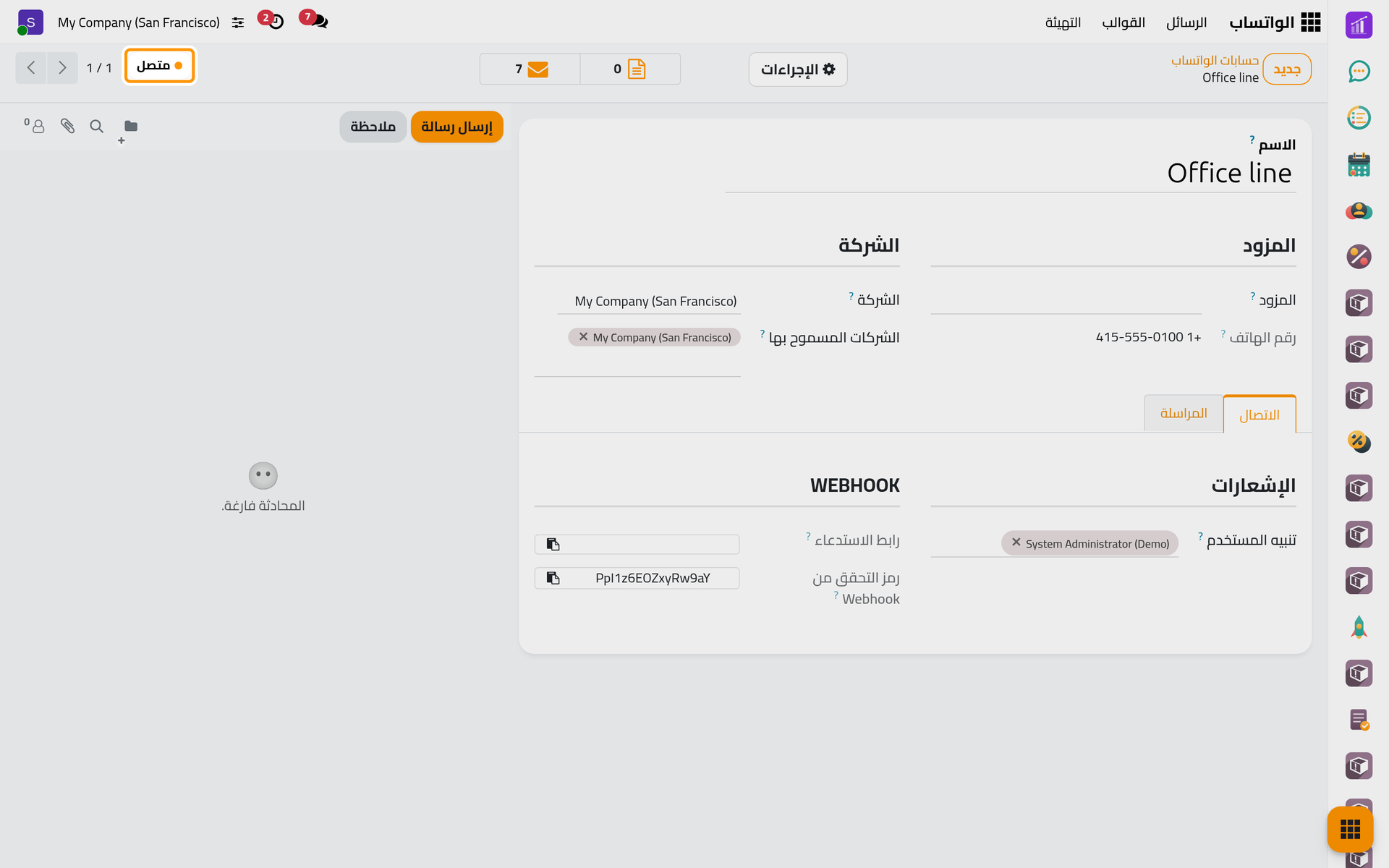Click the orange floating apps grid button
Screen dimensions: 1389x868
[x=1350, y=829]
